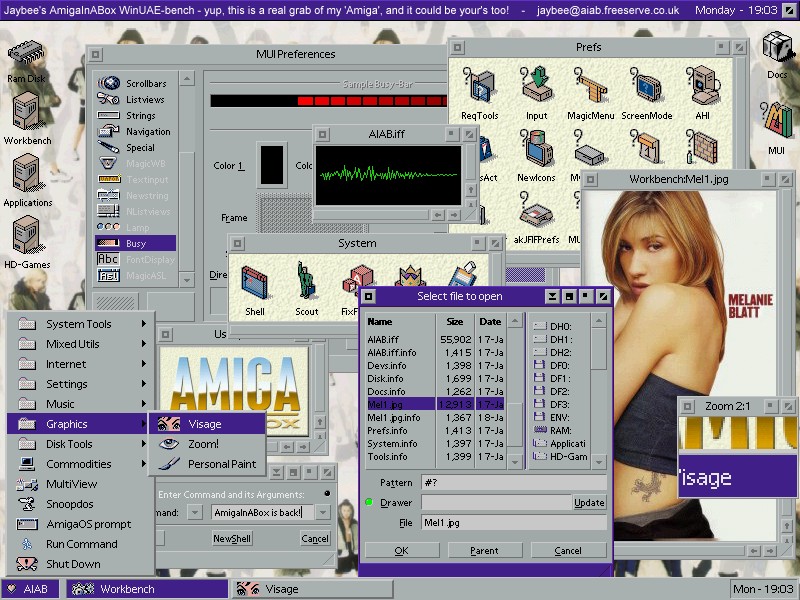Select Personal Paint from the Graphics submenu

(221, 464)
